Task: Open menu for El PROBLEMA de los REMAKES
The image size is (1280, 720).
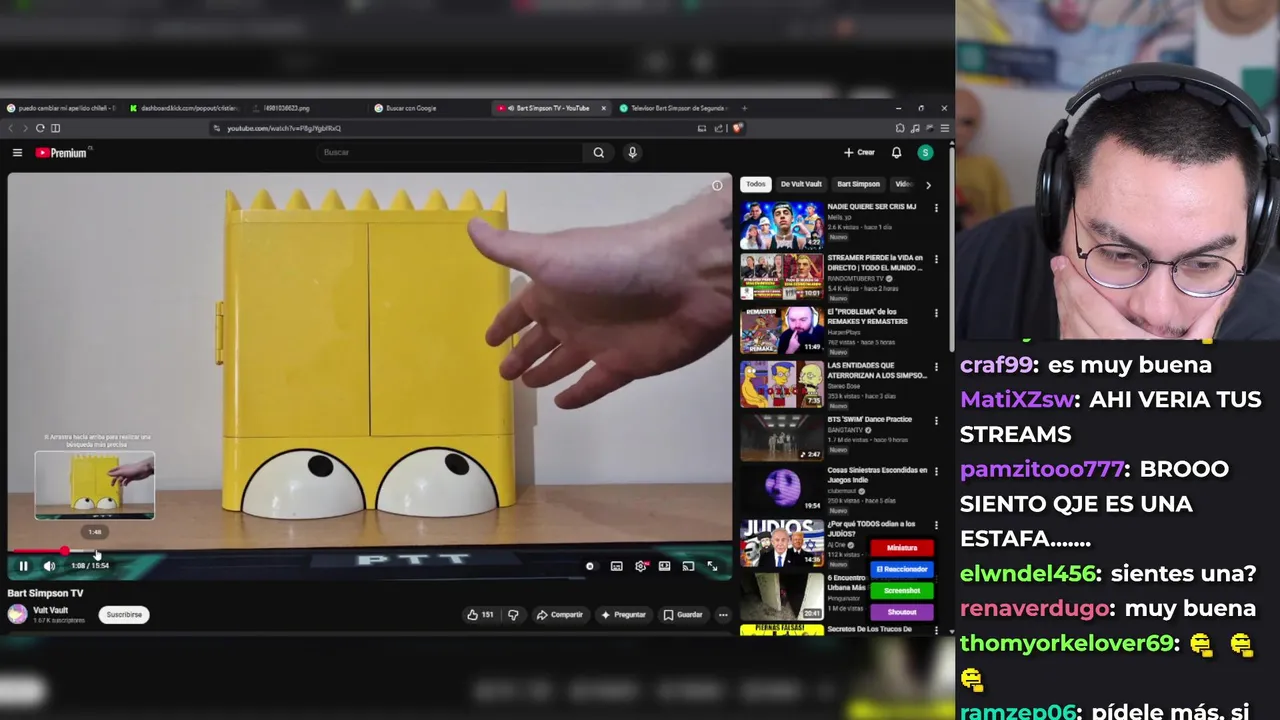Action: [x=936, y=313]
